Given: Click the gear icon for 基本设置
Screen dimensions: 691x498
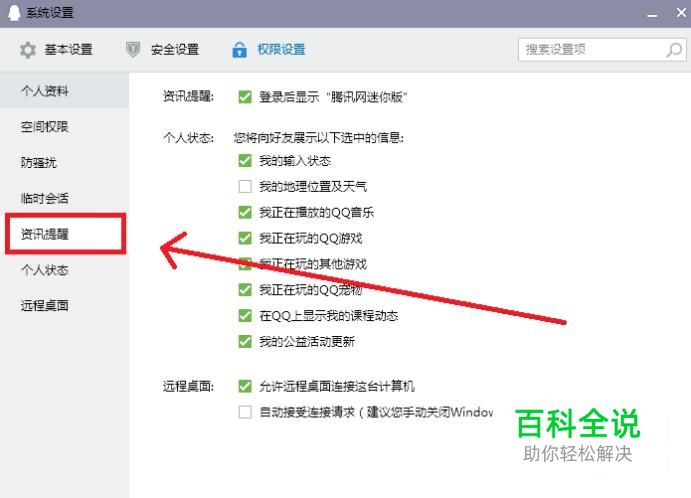Looking at the screenshot, I should tap(28, 50).
